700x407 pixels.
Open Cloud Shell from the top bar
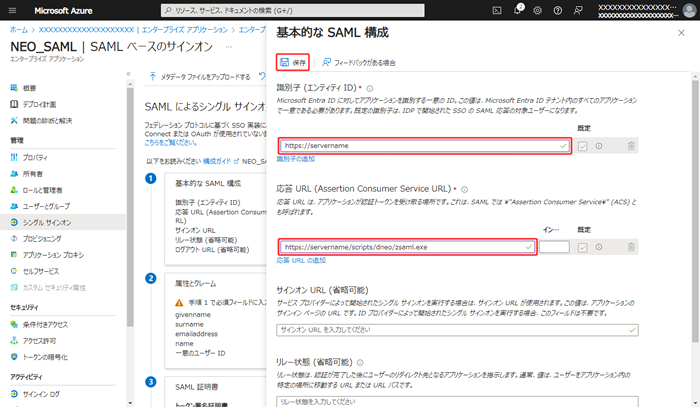pos(497,11)
